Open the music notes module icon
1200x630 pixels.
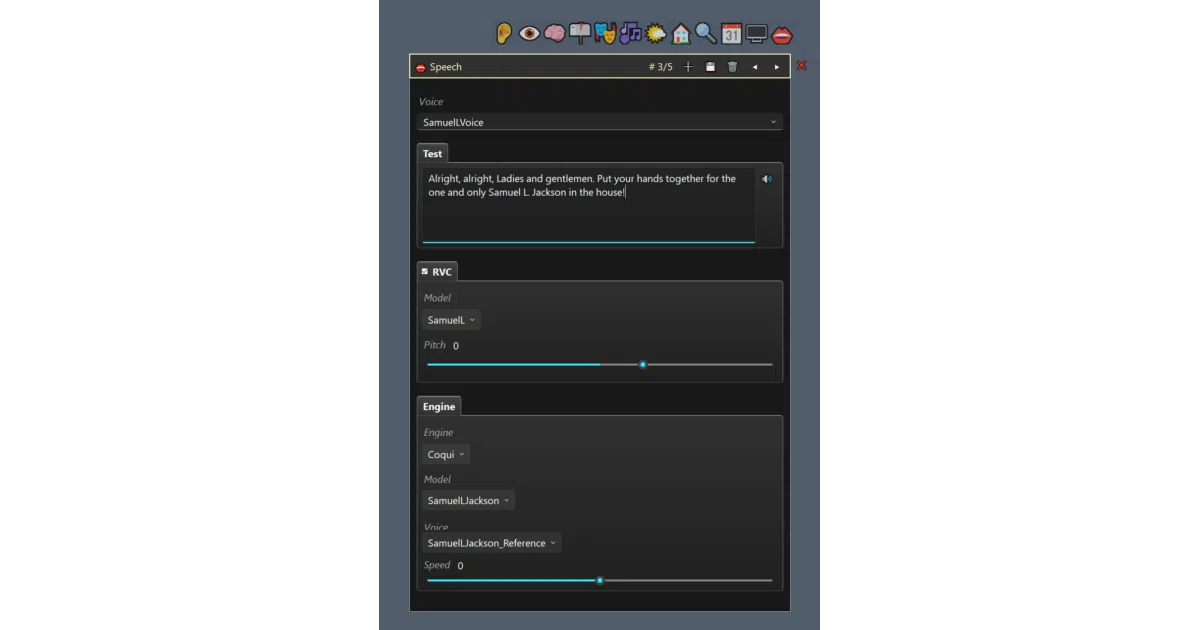pos(630,33)
